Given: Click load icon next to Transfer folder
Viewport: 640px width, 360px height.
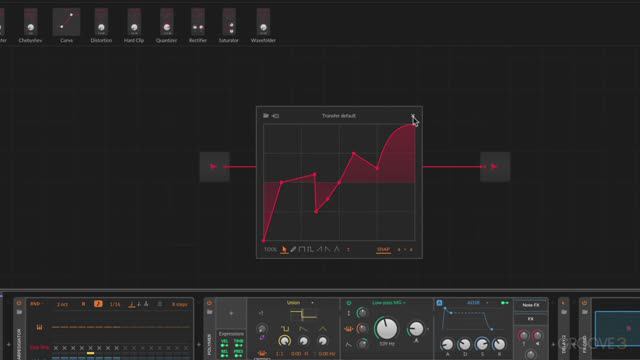Looking at the screenshot, I should coord(276,116).
